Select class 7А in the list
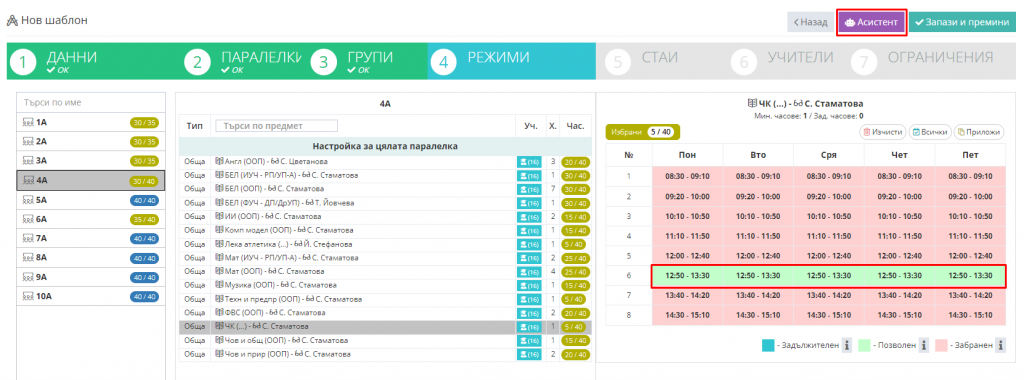The image size is (1024, 380). click(91, 238)
